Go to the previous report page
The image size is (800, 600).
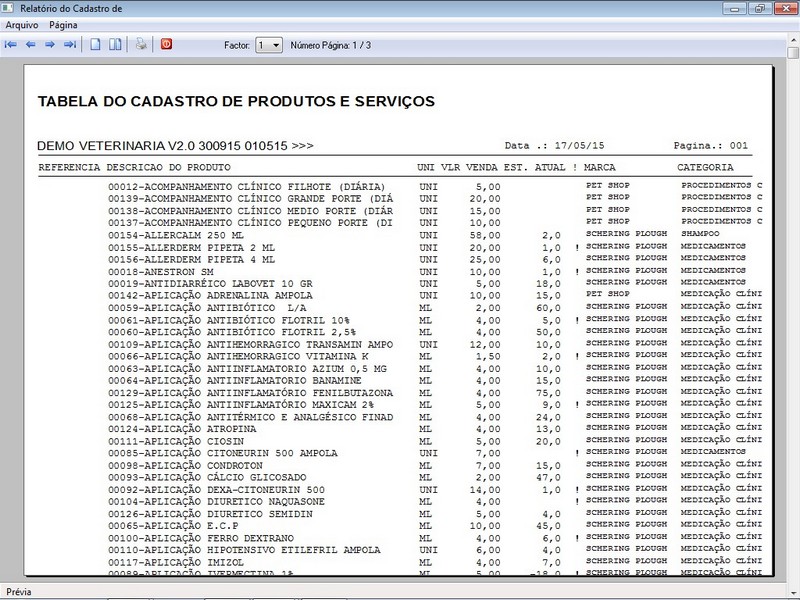31,45
